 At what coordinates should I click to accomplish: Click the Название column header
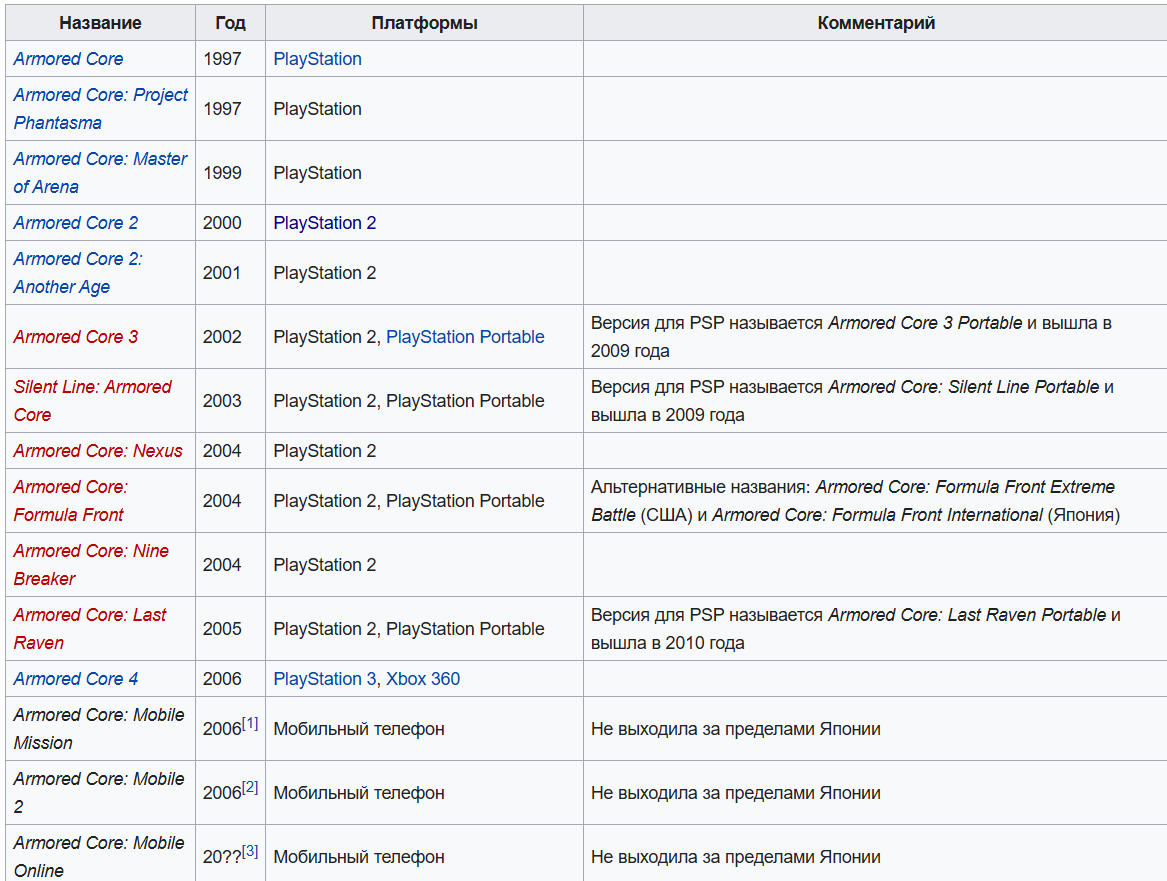(100, 23)
